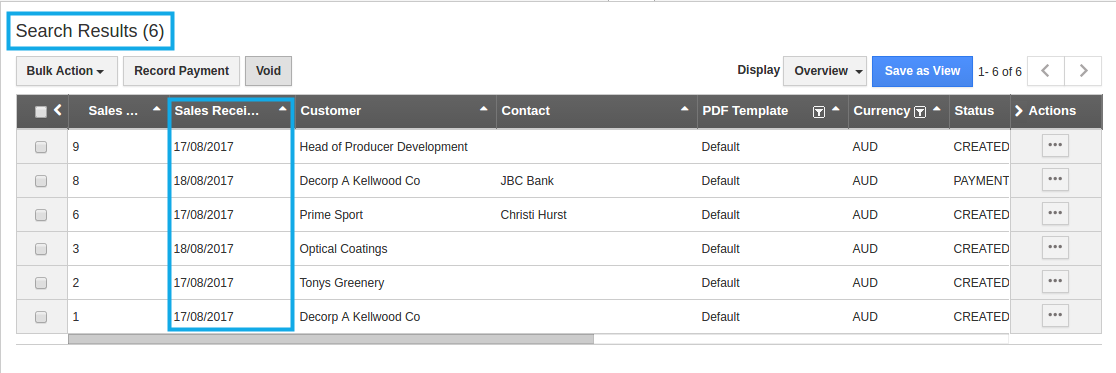The image size is (1116, 373).
Task: Open actions menu for Prime Sport row
Action: [x=1055, y=214]
